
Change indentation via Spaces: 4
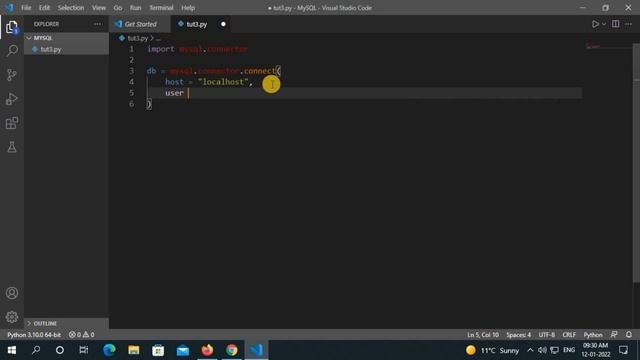tap(518, 335)
